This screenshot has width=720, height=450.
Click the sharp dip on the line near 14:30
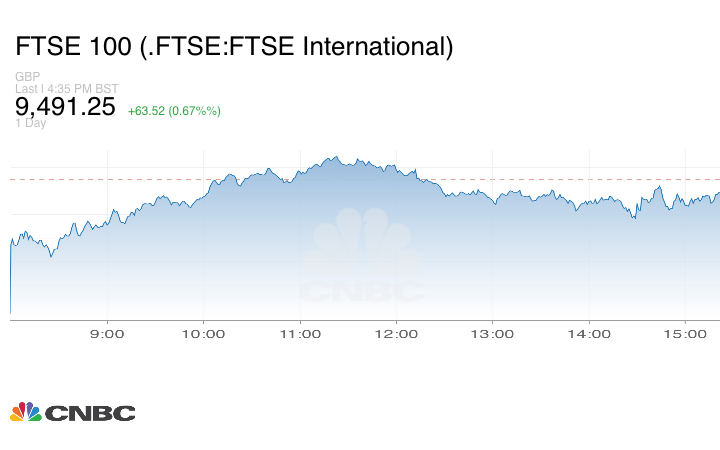click(x=636, y=215)
